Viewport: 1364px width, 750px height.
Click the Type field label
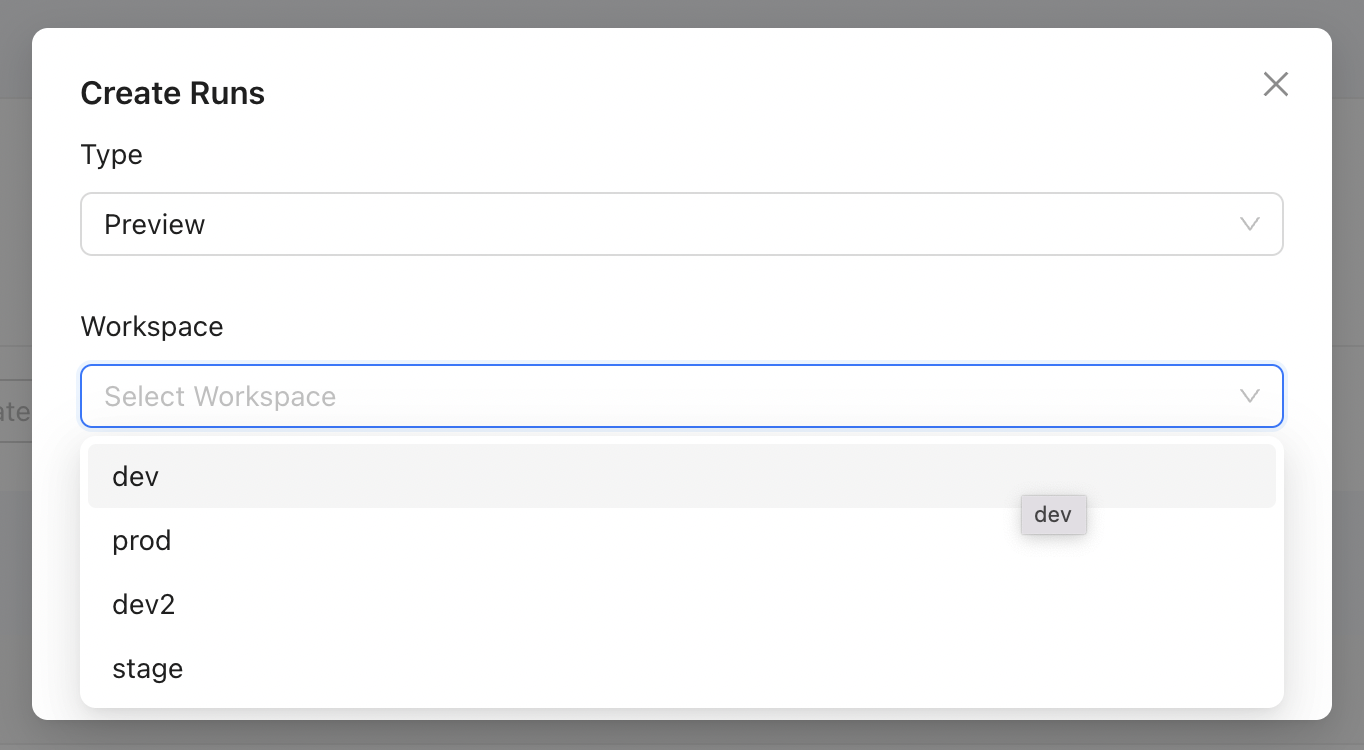(111, 155)
